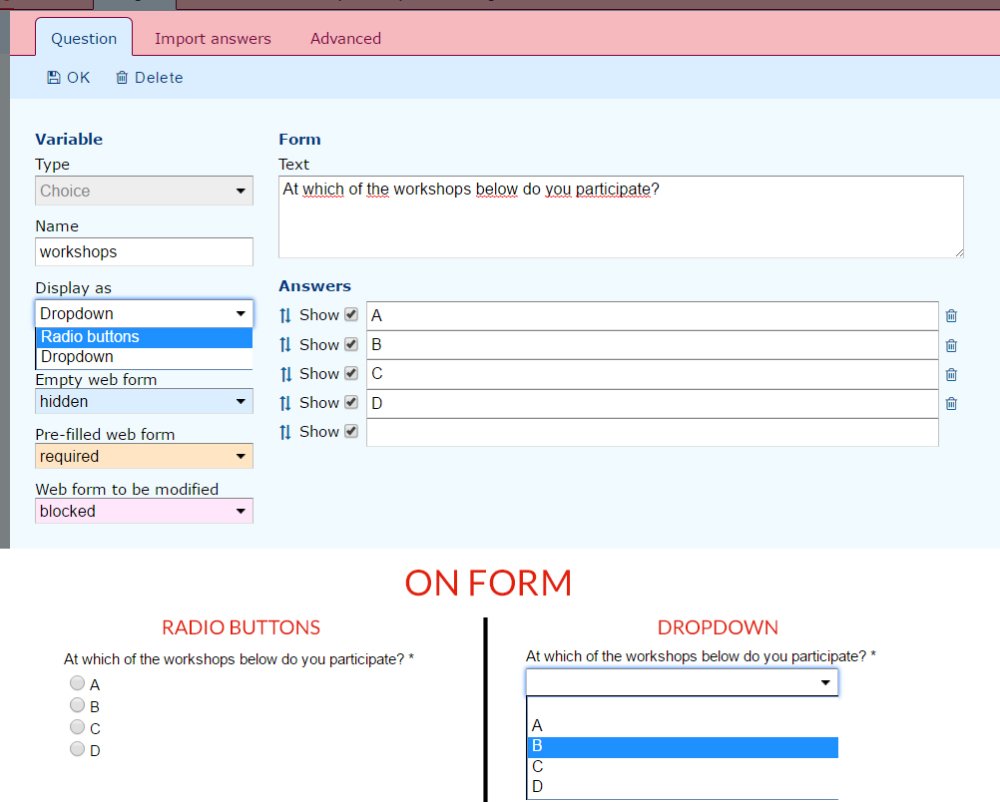Screen dimensions: 1000x802
Task: Open the Pre-filled web form dropdown
Action: pyautogui.click(x=144, y=456)
